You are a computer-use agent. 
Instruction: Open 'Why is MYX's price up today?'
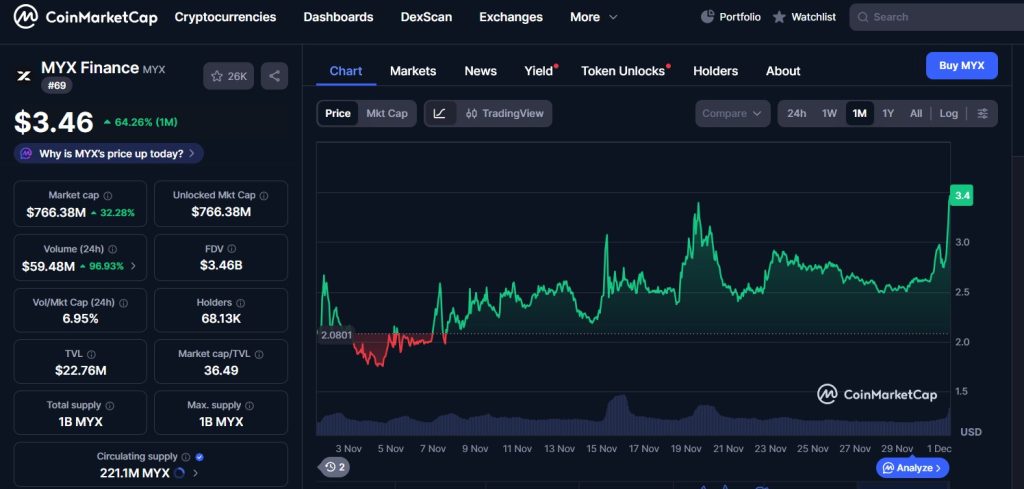tap(109, 154)
